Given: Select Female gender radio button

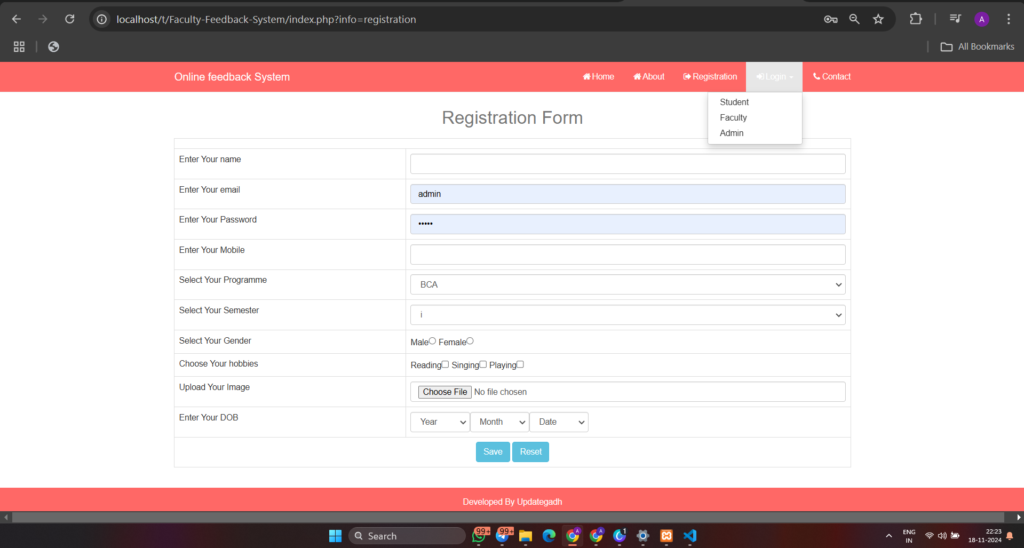Looking at the screenshot, I should (x=470, y=341).
